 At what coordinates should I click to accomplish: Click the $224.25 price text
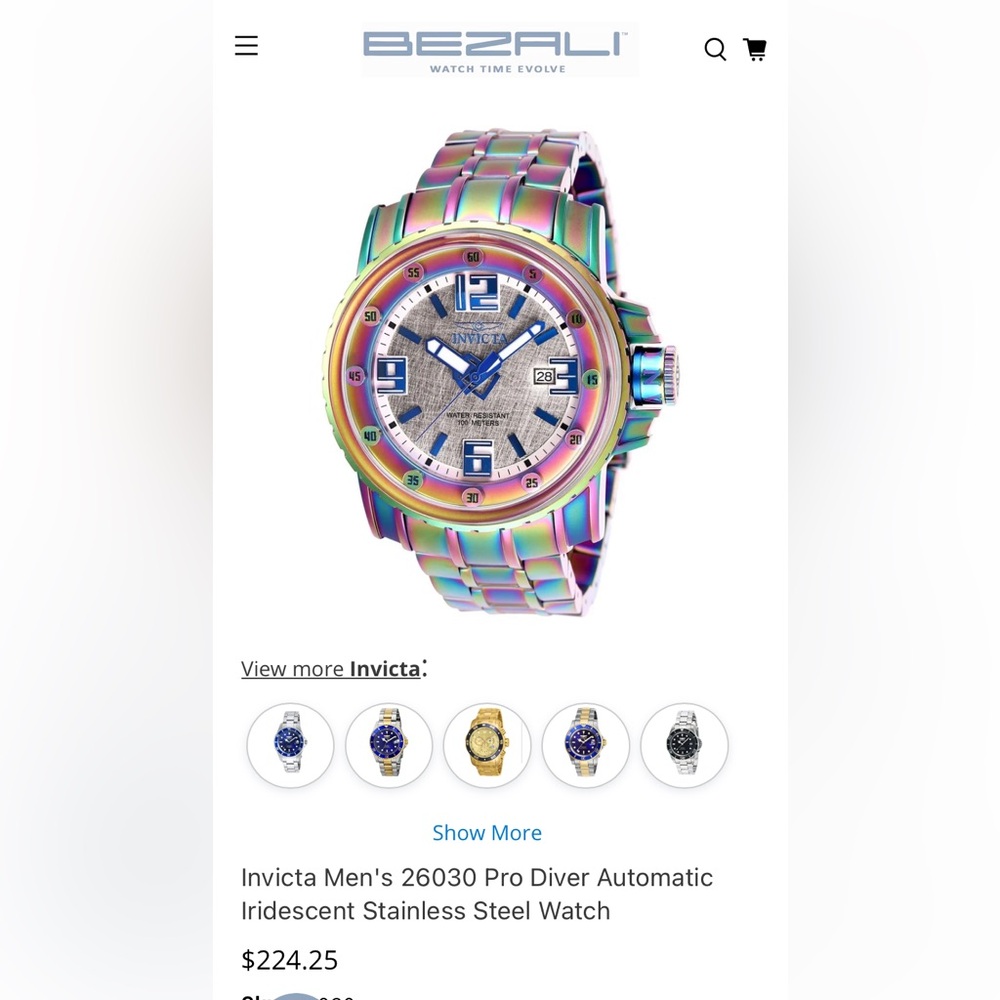pos(290,959)
